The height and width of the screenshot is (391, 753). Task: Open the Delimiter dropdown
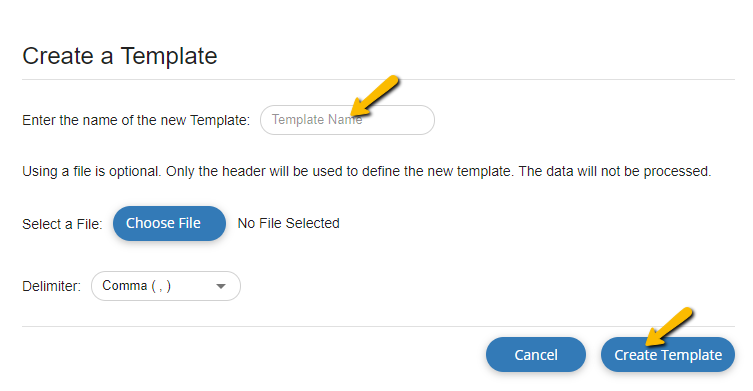pyautogui.click(x=166, y=286)
